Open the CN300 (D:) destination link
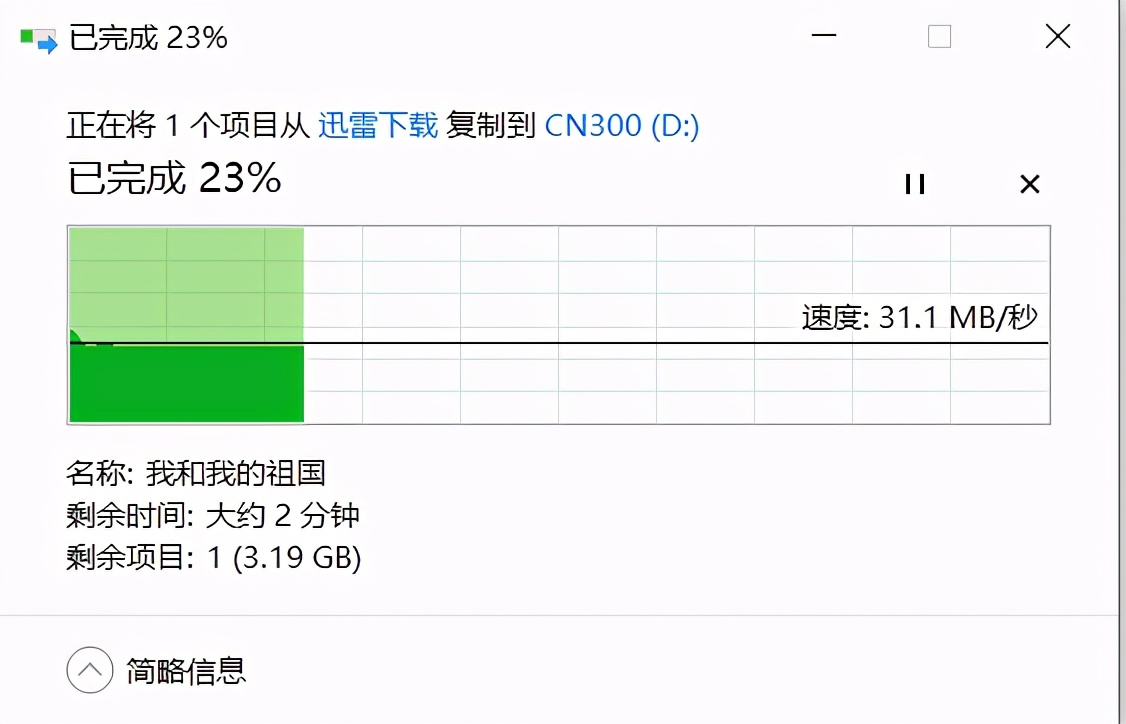 click(x=622, y=124)
